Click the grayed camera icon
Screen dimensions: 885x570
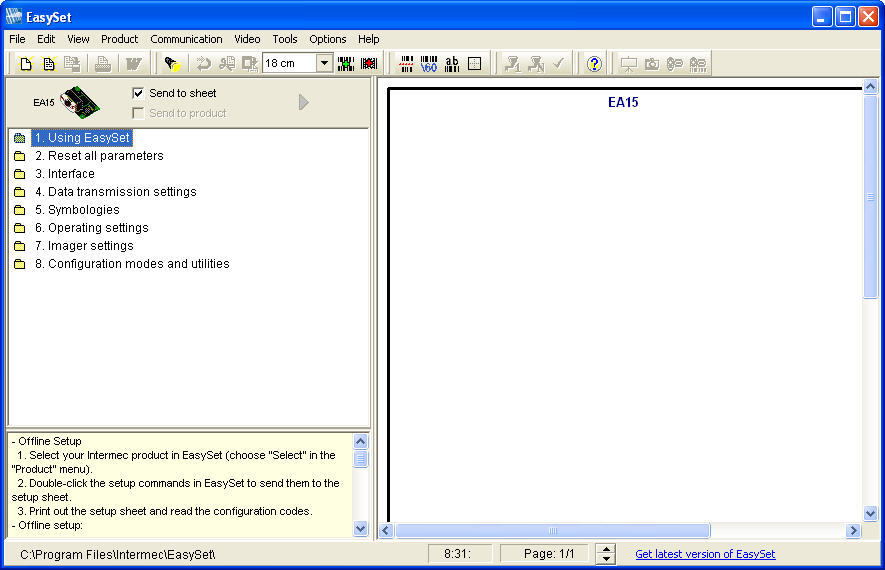tap(651, 63)
